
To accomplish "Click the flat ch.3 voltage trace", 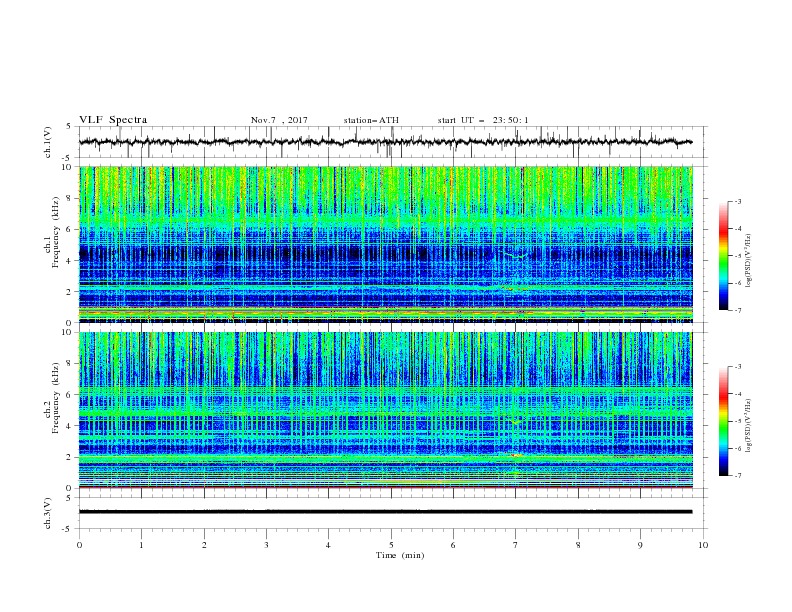I will click(x=385, y=512).
